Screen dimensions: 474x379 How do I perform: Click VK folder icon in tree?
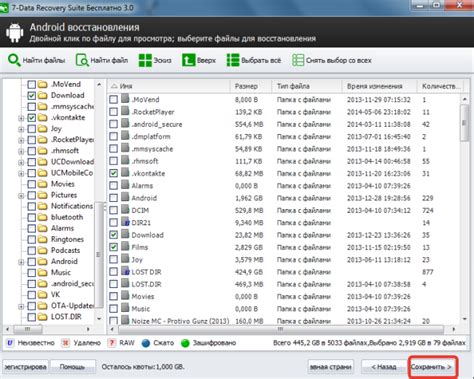coord(42,295)
